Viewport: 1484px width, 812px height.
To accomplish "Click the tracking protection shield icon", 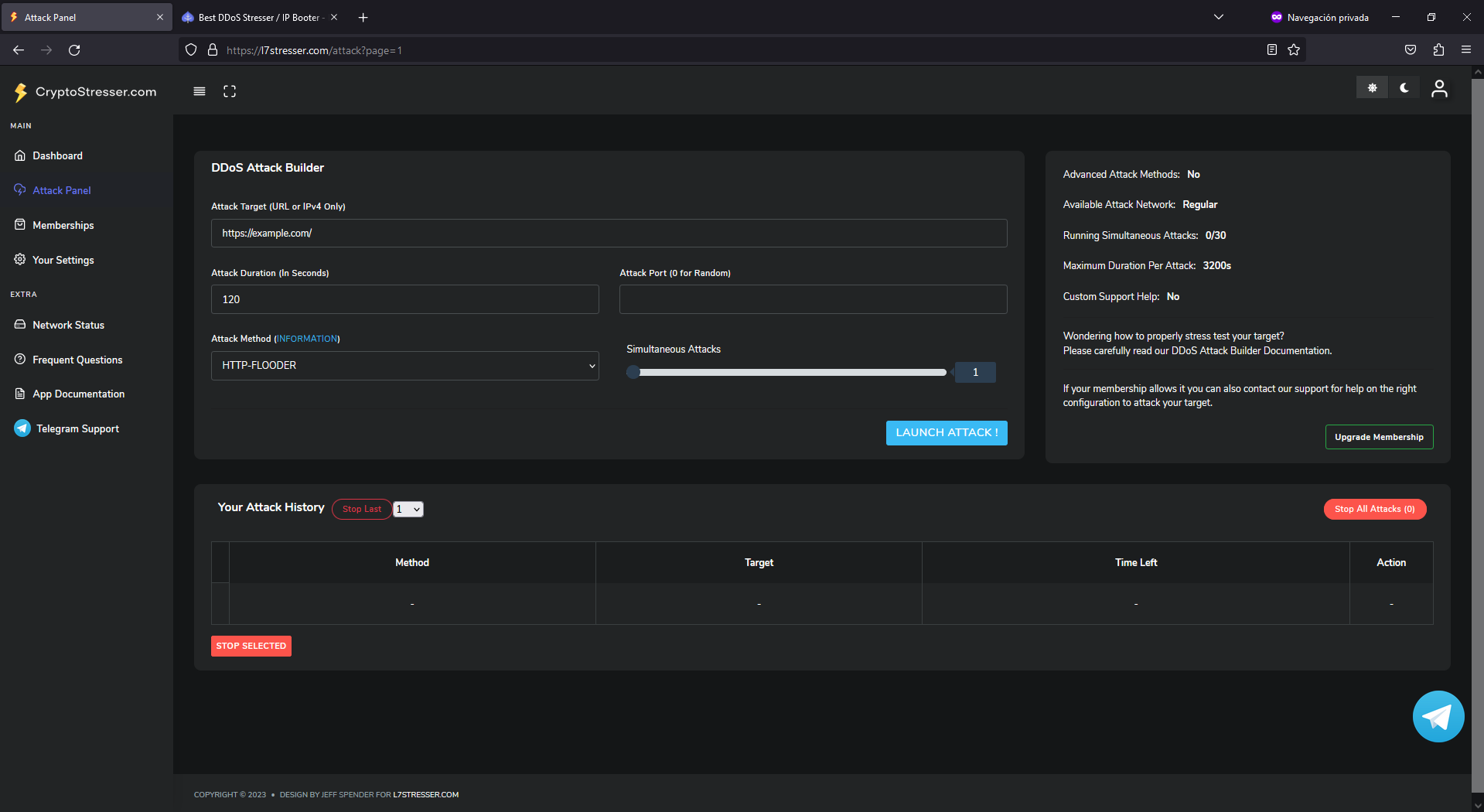I will coord(191,50).
